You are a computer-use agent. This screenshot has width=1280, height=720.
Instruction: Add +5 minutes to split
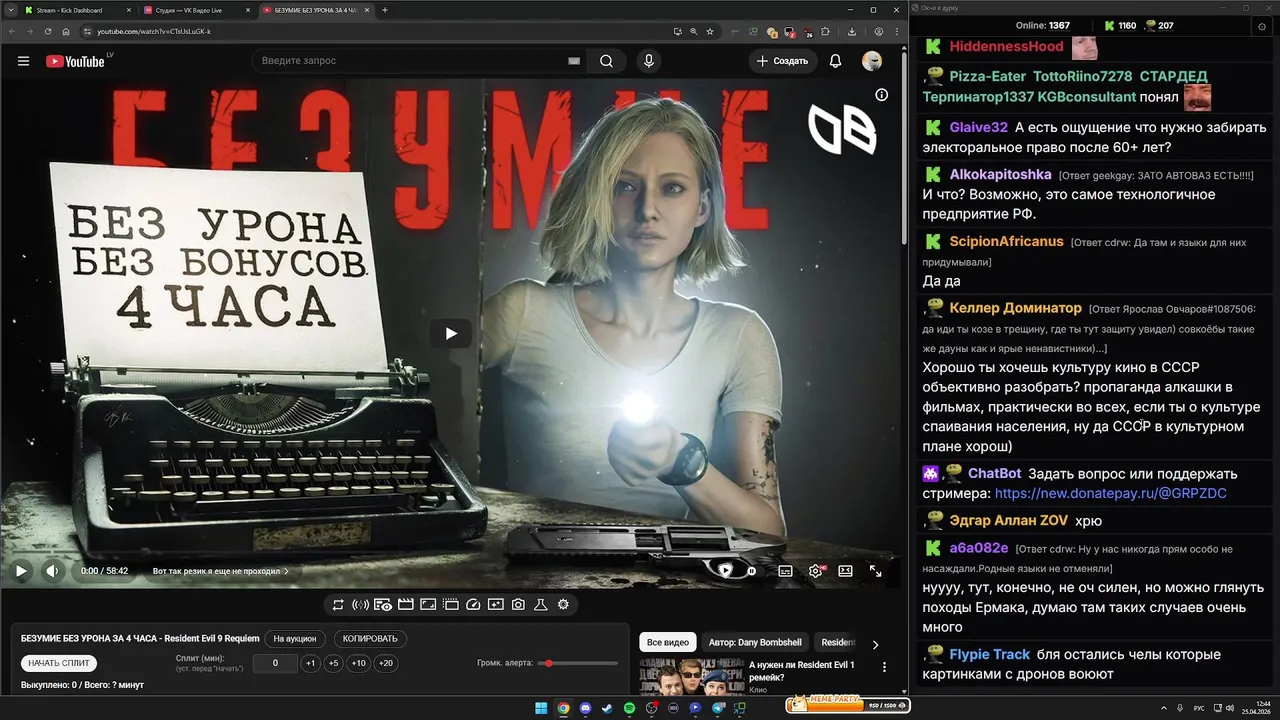coord(334,663)
